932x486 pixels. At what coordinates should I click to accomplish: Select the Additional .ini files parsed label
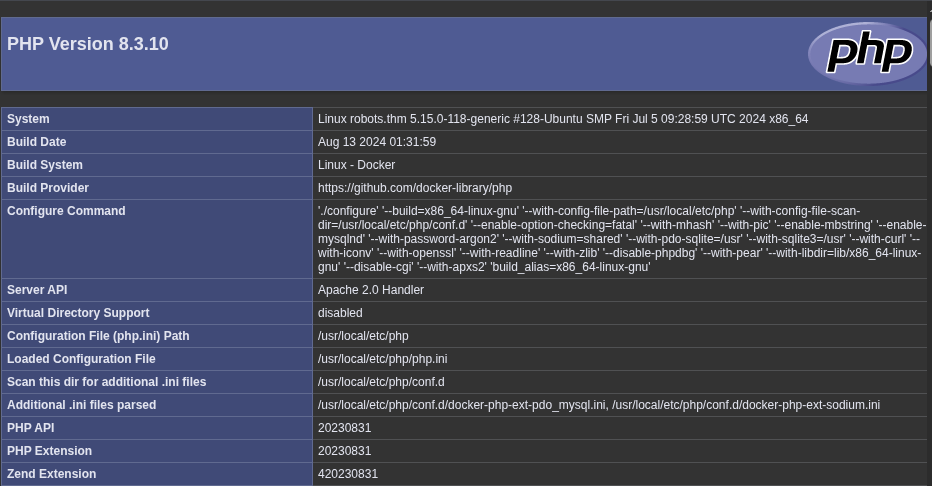coord(81,405)
